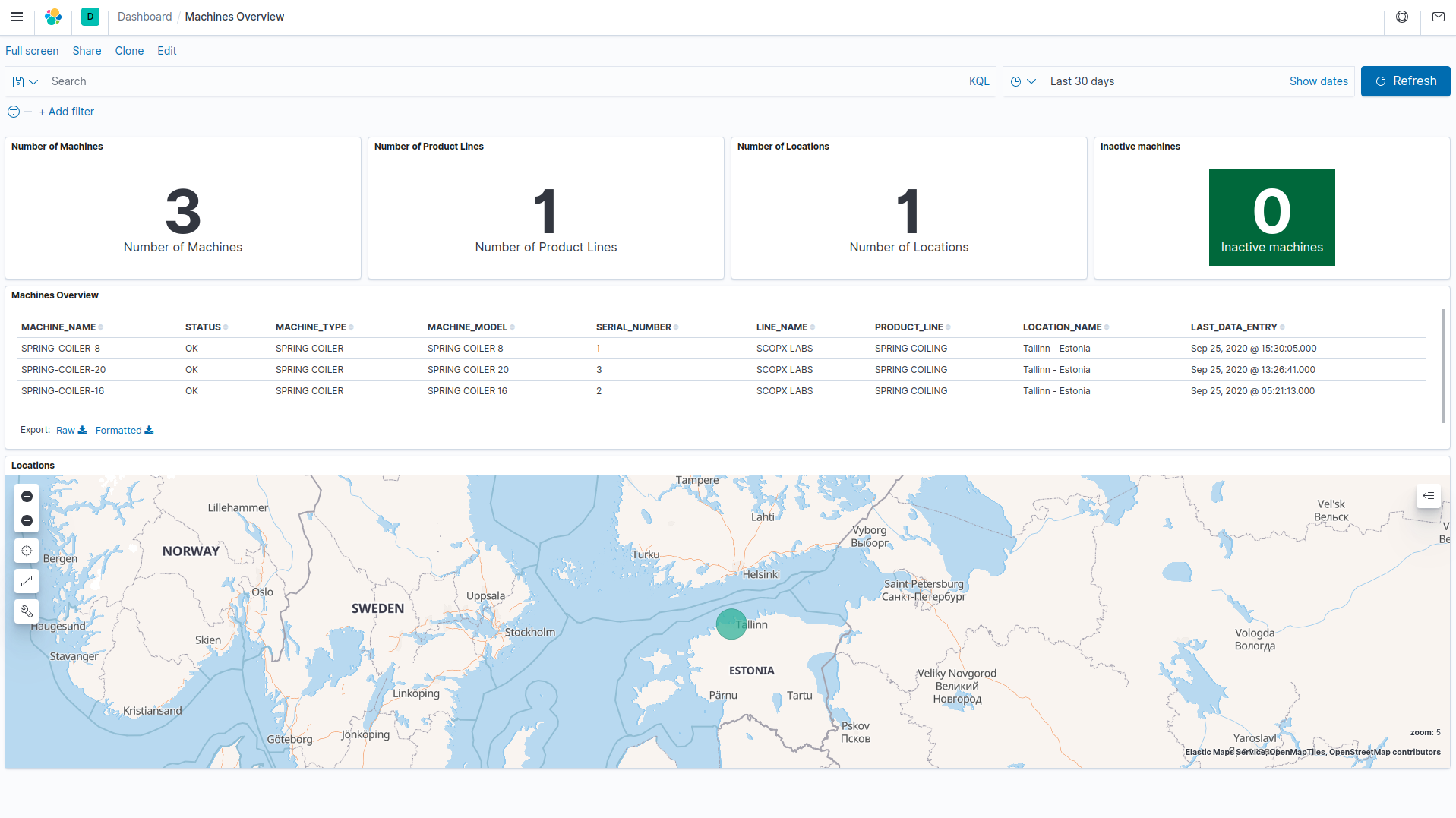The height and width of the screenshot is (818, 1456).
Task: Open the help menu icon
Action: click(1402, 17)
